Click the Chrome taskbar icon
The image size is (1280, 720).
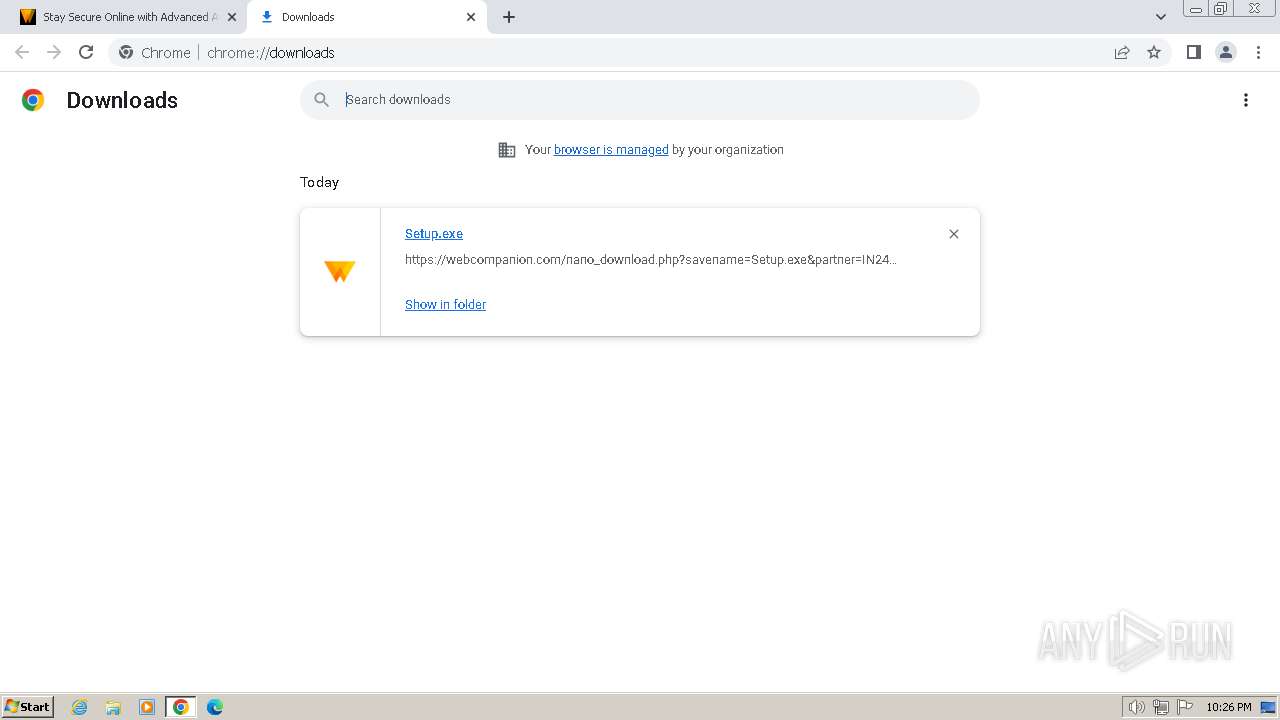(x=181, y=707)
